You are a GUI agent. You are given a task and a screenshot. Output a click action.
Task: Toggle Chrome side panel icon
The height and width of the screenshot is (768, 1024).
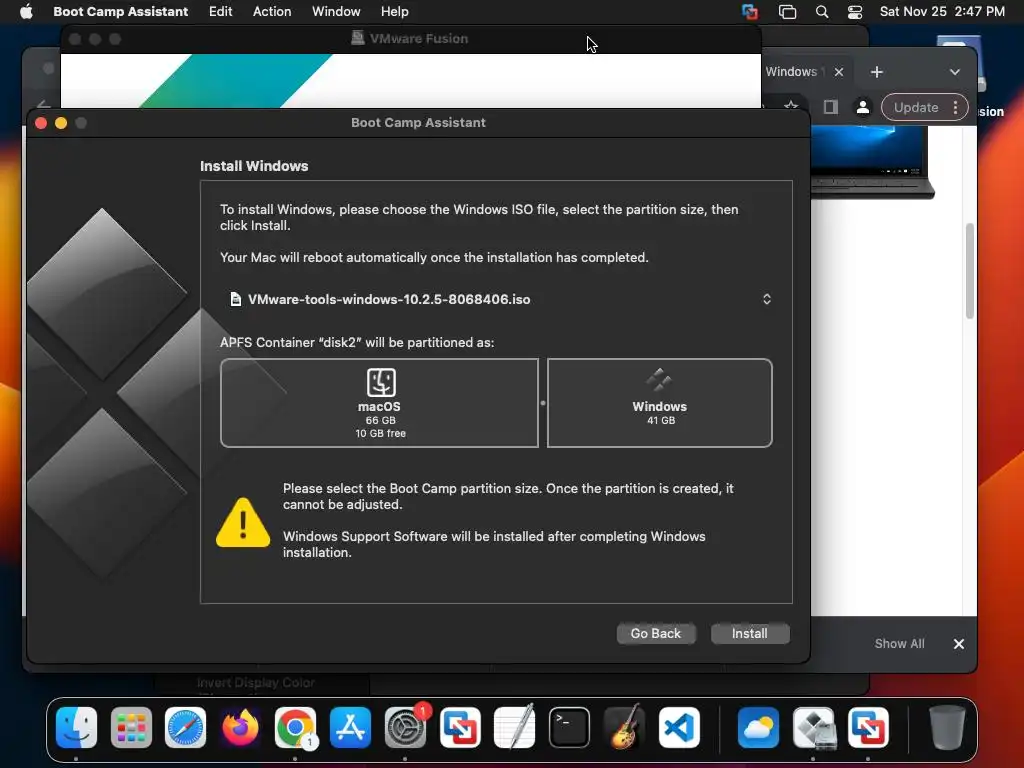[x=830, y=107]
